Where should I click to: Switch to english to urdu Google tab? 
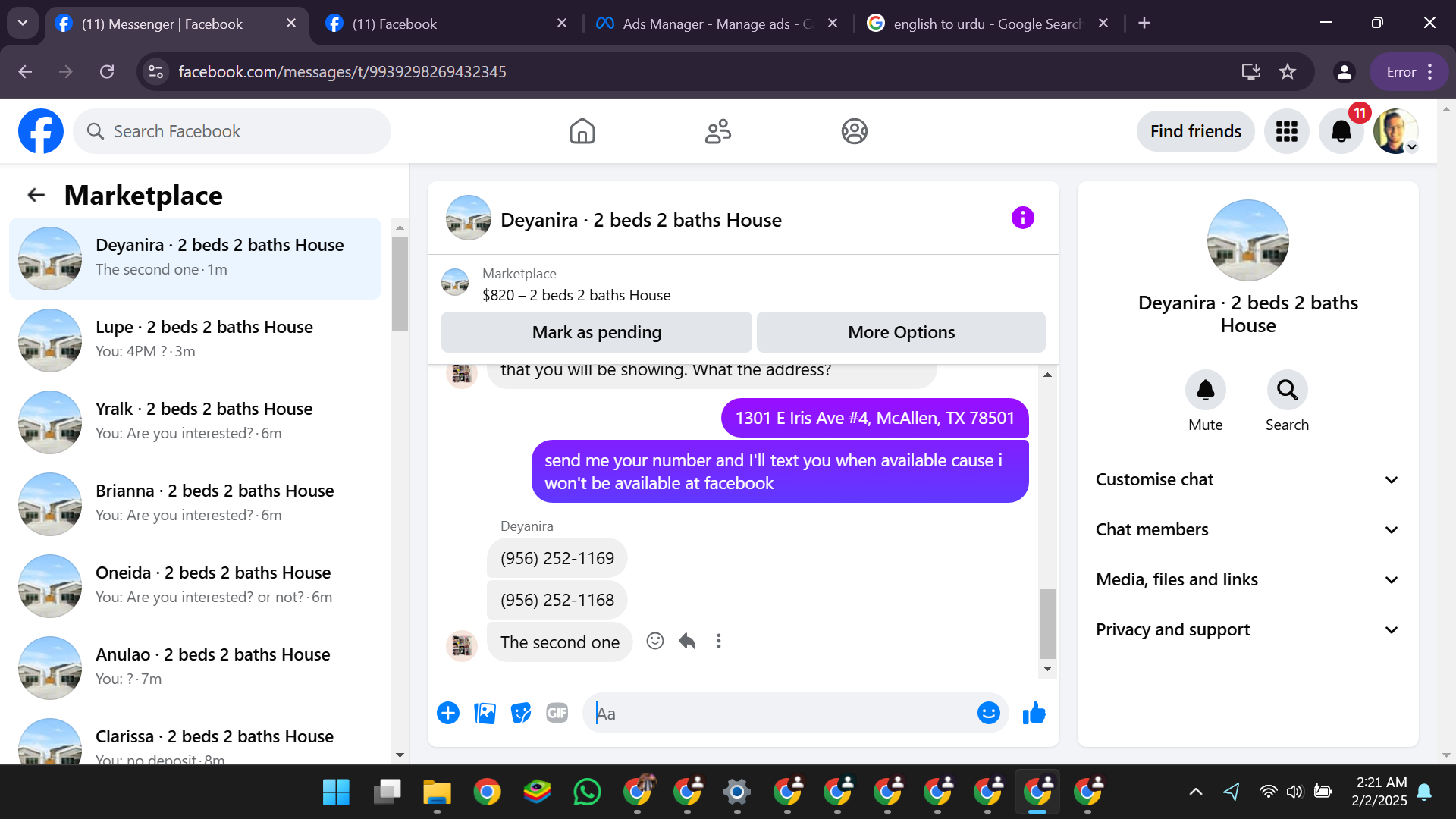tap(986, 24)
